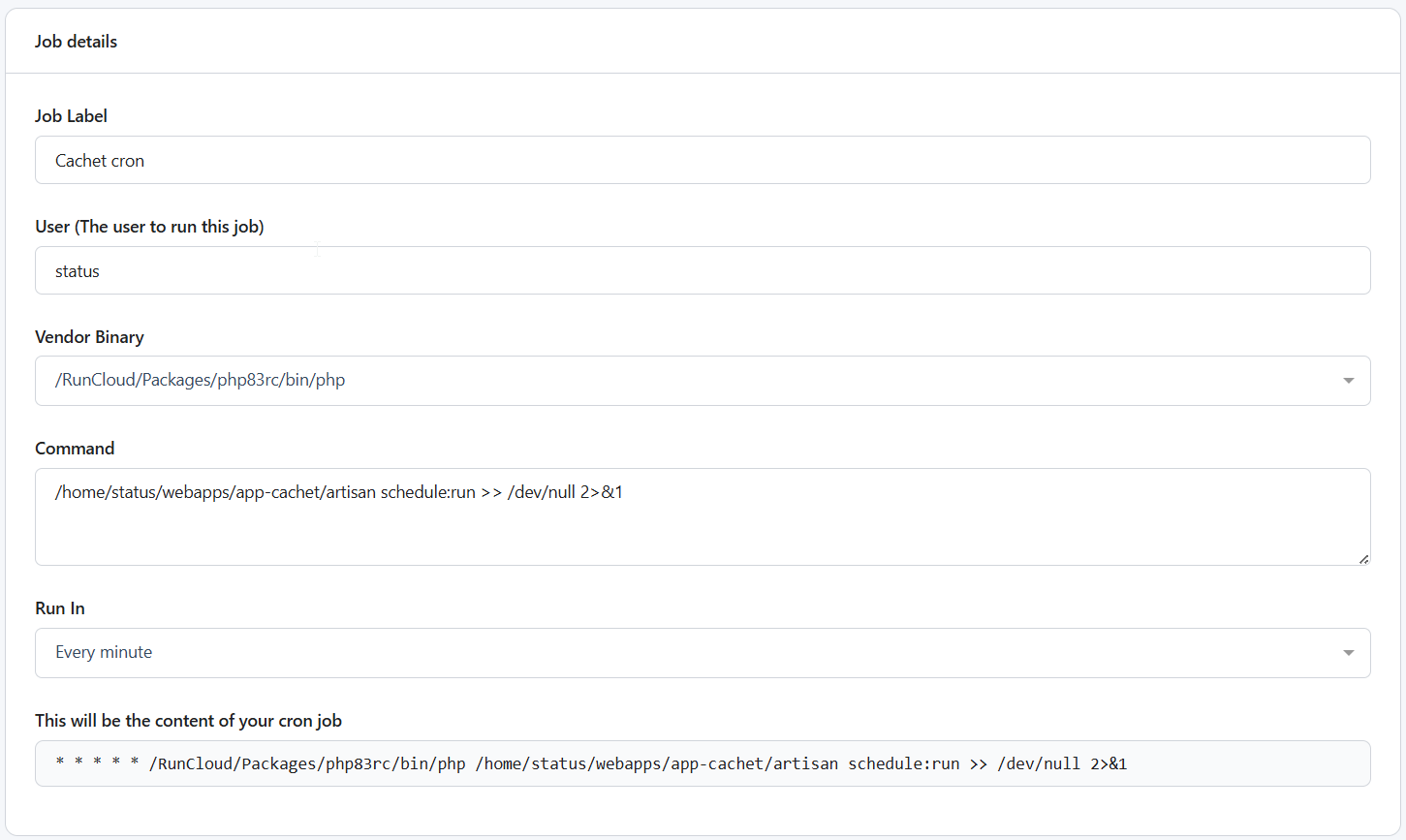Image resolution: width=1406 pixels, height=840 pixels.
Task: Click the arrow icon beside Every minute
Action: [1348, 653]
